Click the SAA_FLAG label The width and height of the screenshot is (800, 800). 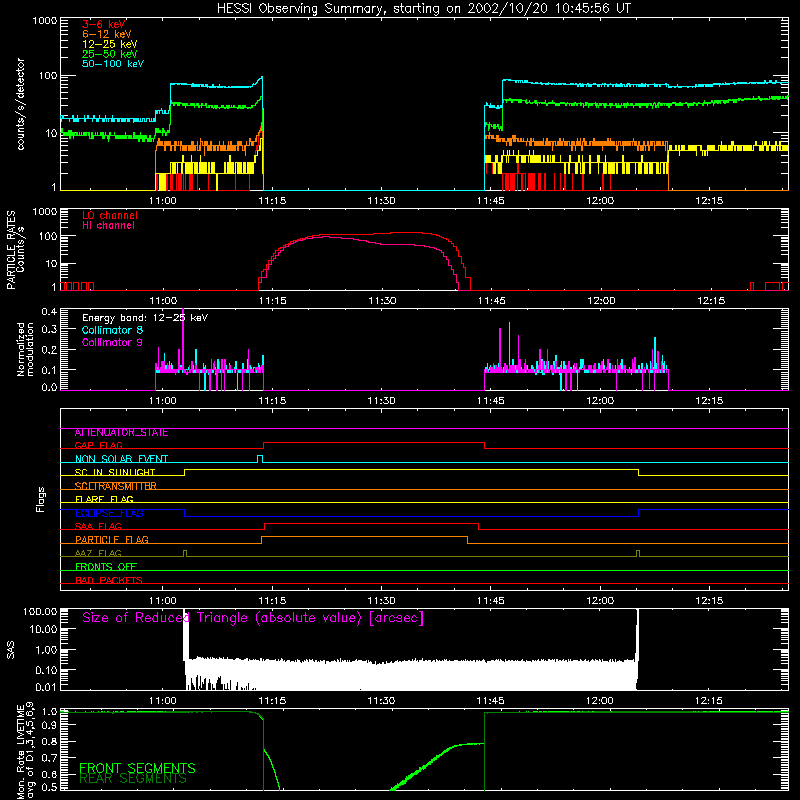pyautogui.click(x=98, y=526)
